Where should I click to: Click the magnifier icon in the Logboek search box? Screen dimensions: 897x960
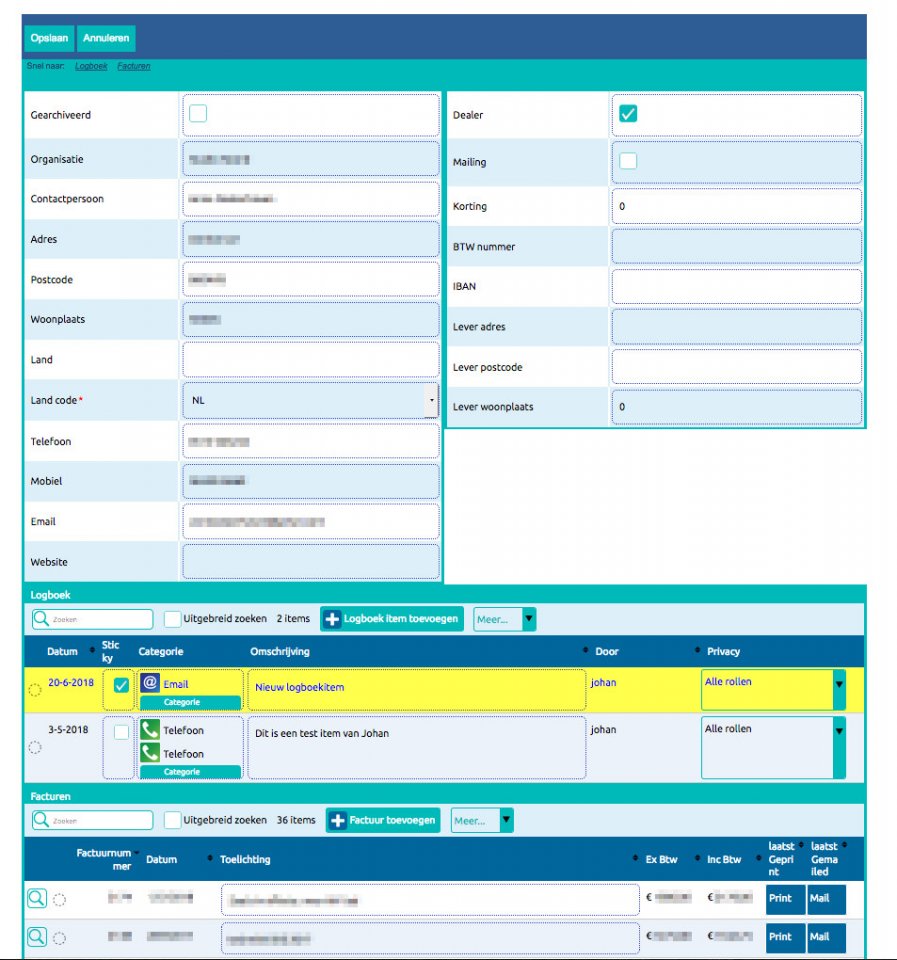[x=41, y=618]
